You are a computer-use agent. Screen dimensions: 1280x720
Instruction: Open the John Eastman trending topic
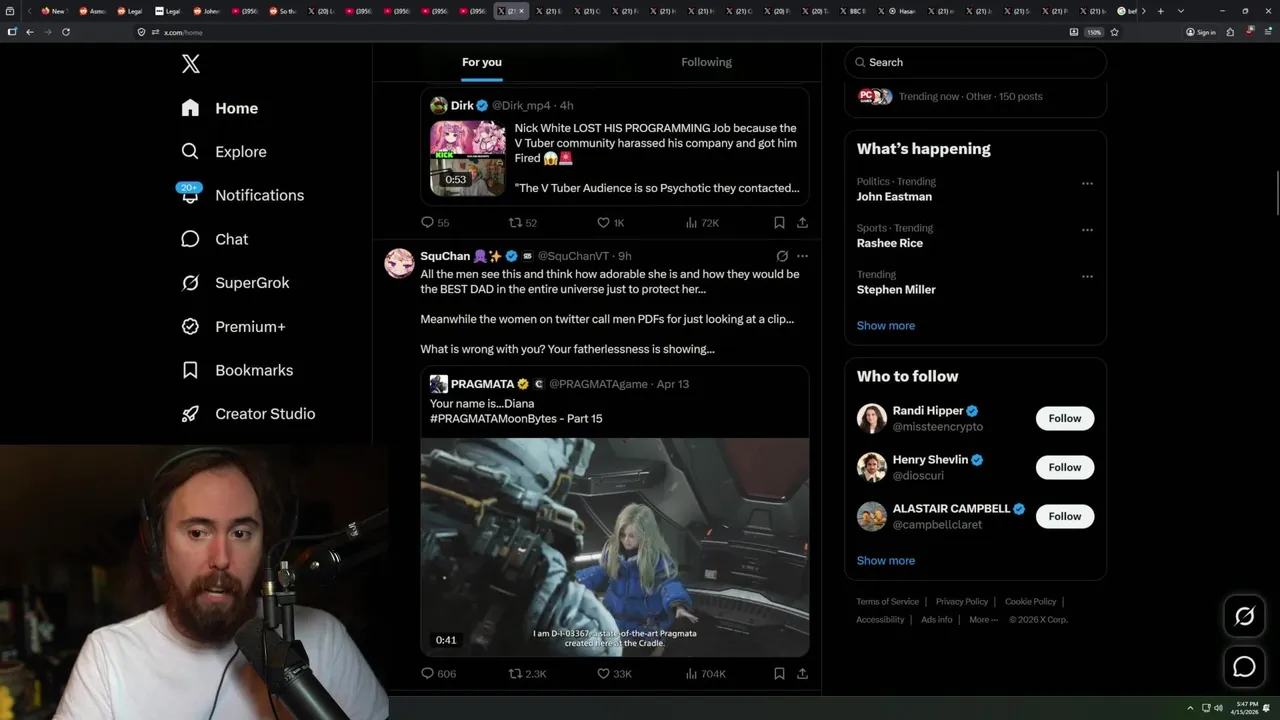click(894, 197)
